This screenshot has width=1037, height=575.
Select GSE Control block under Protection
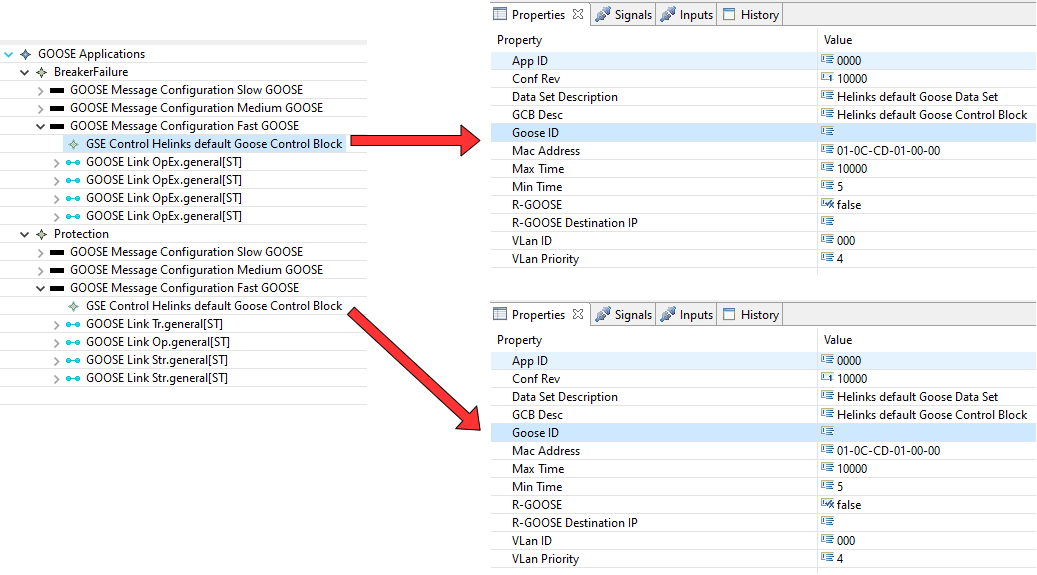point(213,306)
